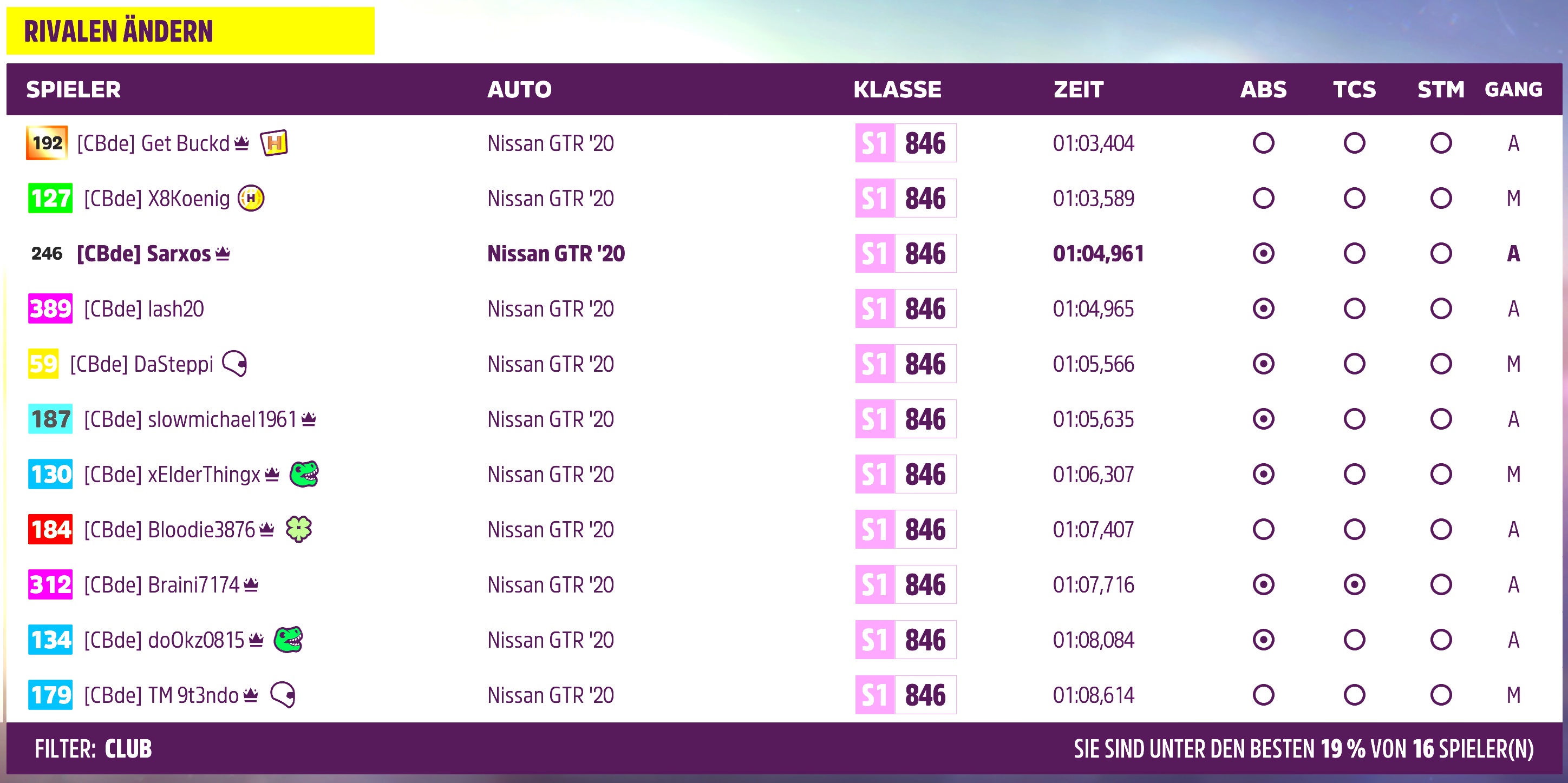Click the helmet icon beside TM 9t3ndo
Image resolution: width=1568 pixels, height=783 pixels.
coord(283,695)
